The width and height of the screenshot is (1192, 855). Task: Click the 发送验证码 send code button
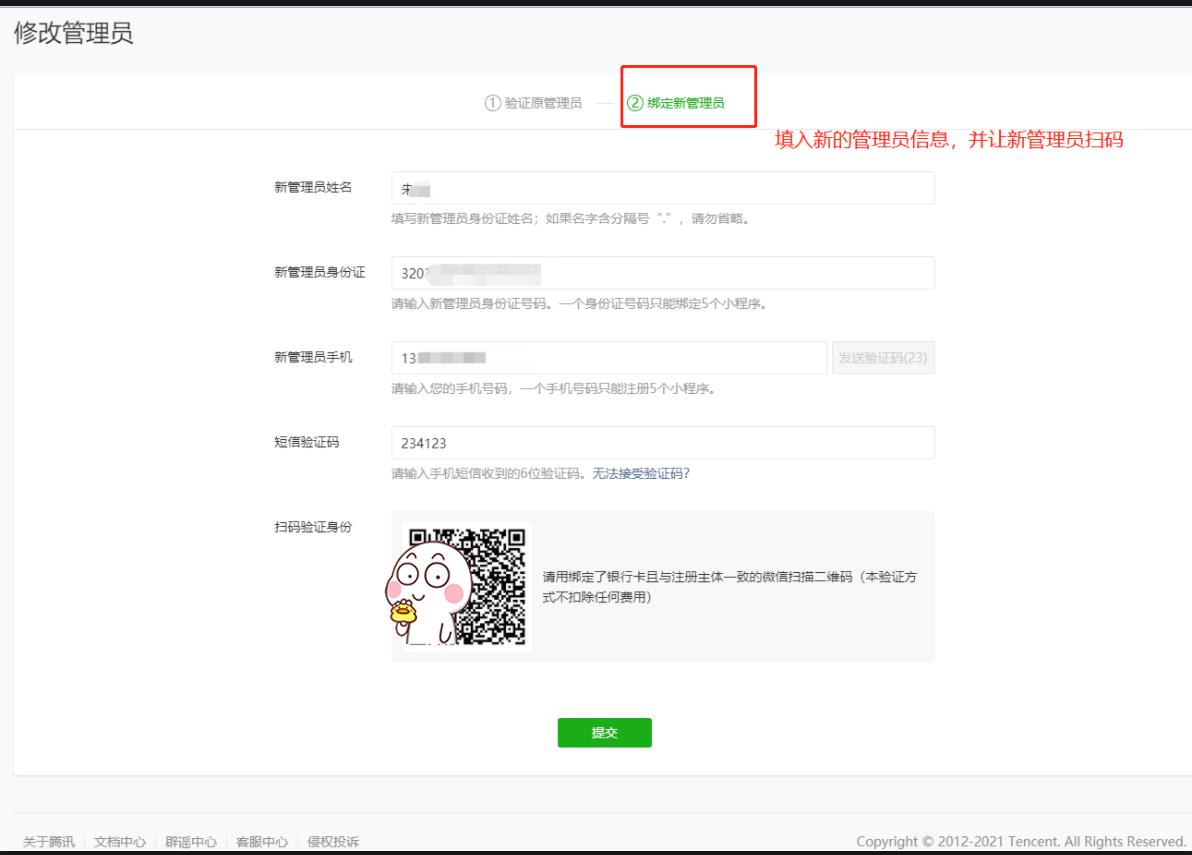pos(883,358)
